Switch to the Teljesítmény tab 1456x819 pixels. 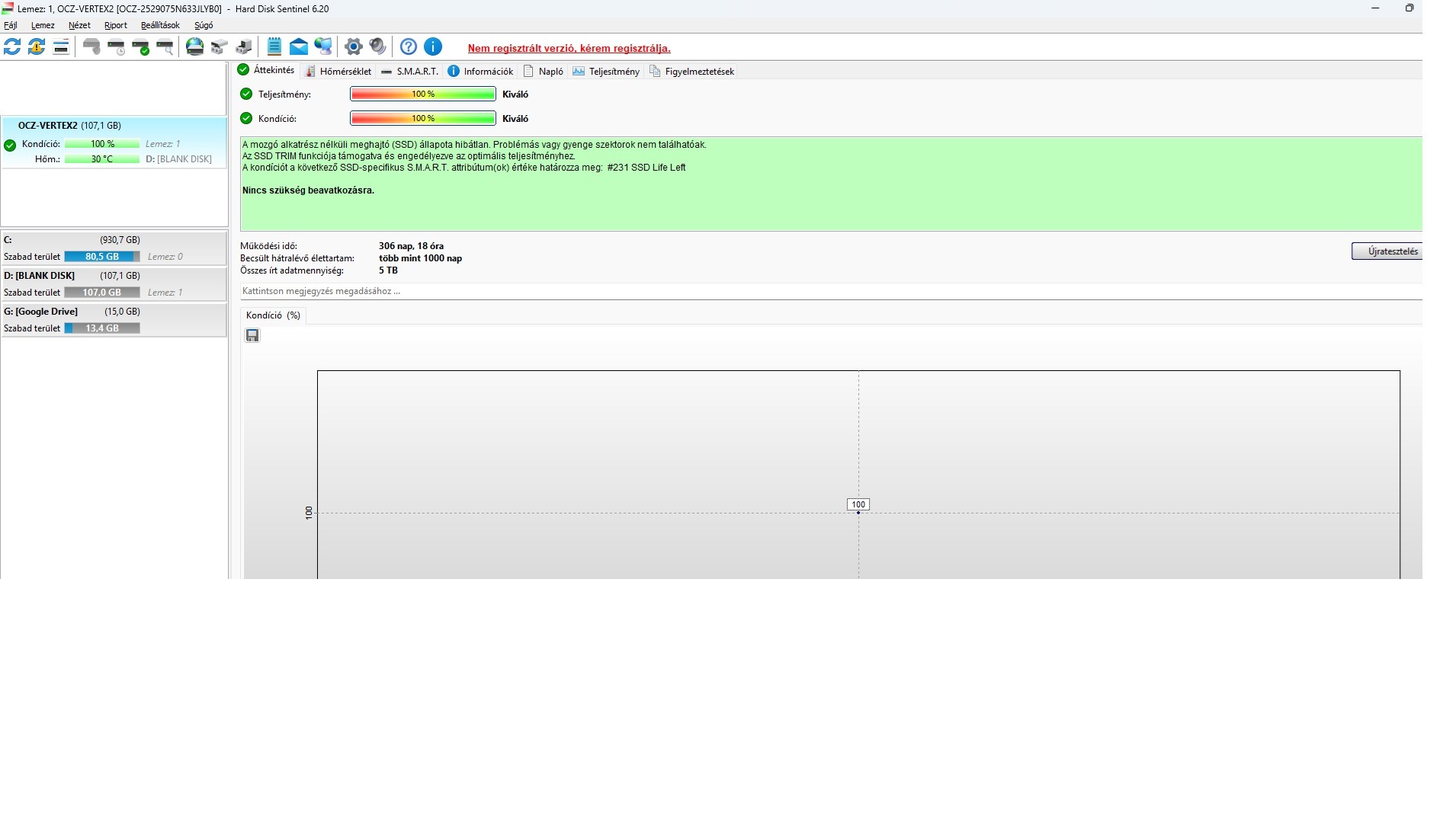click(606, 71)
